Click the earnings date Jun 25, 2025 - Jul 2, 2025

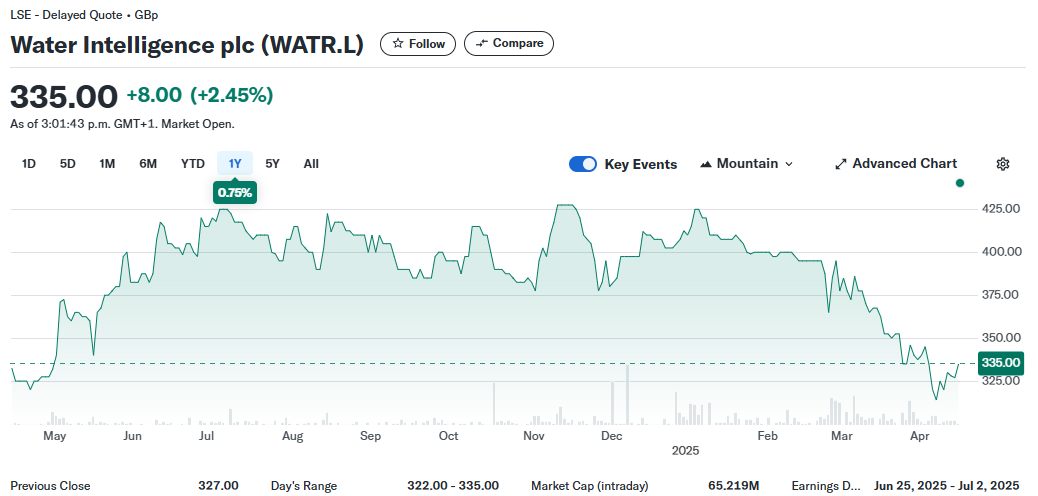pos(947,486)
